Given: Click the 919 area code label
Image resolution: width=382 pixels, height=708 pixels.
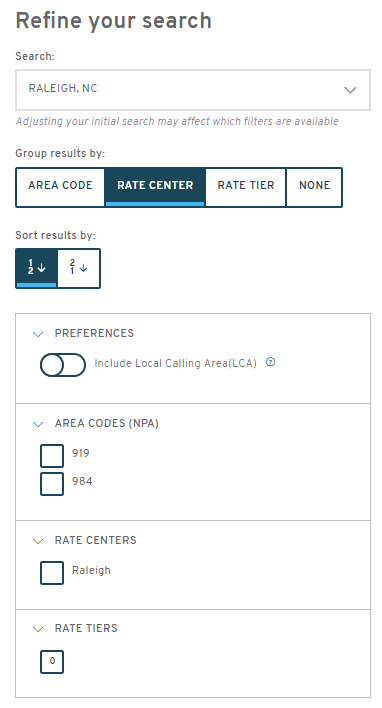Looking at the screenshot, I should coord(81,453).
